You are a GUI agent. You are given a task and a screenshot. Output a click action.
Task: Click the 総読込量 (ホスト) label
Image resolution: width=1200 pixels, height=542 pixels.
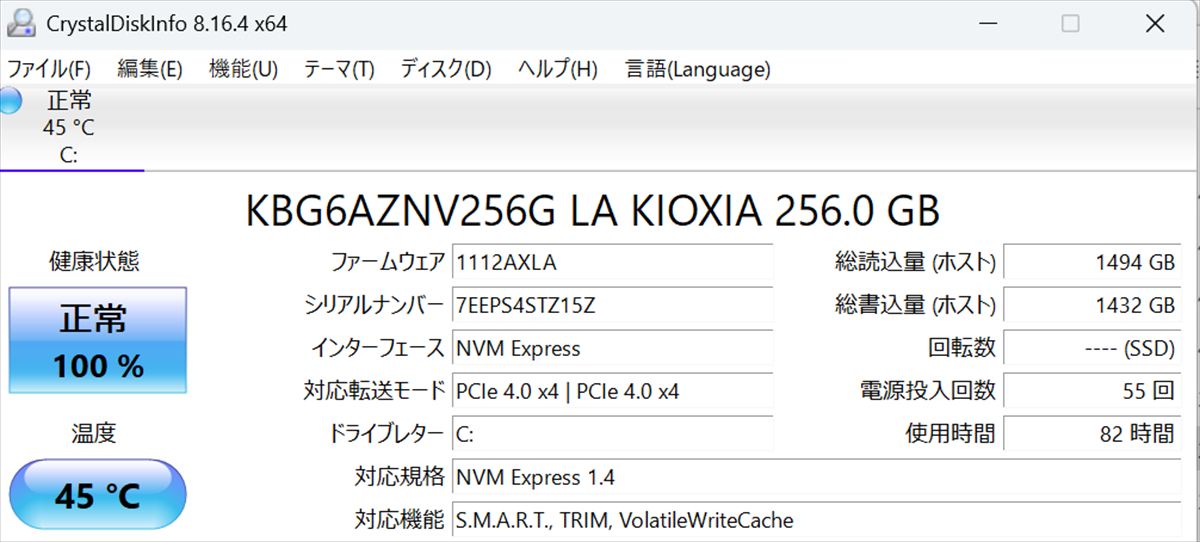(915, 263)
